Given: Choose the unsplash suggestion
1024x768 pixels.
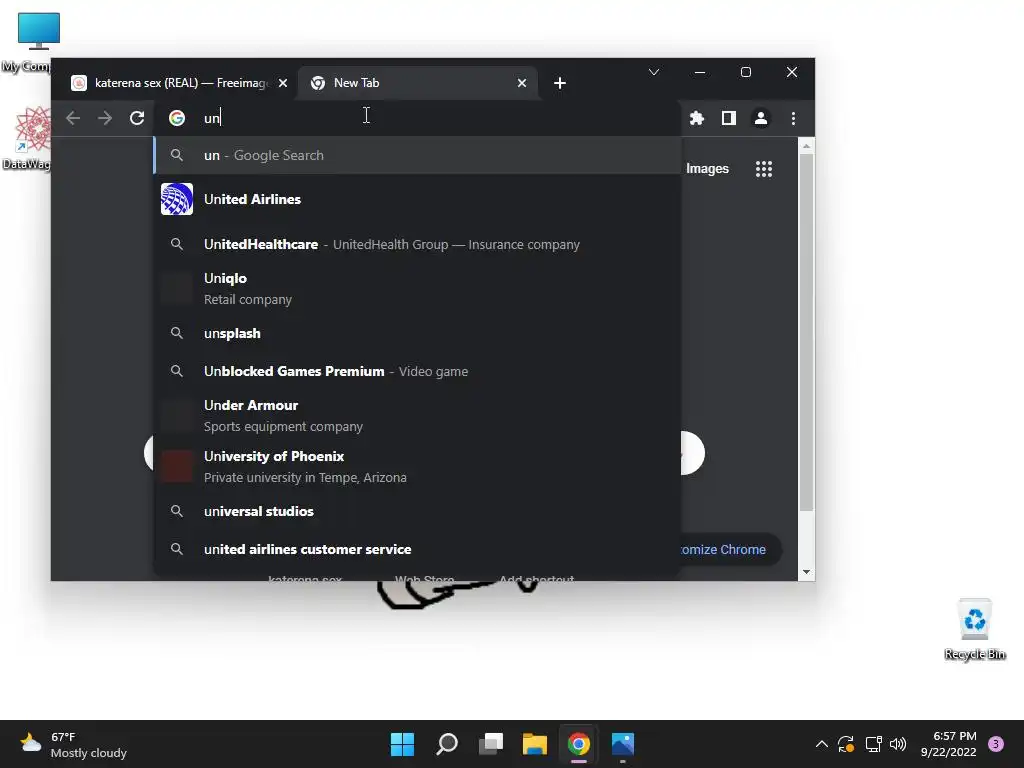Looking at the screenshot, I should coord(417,333).
